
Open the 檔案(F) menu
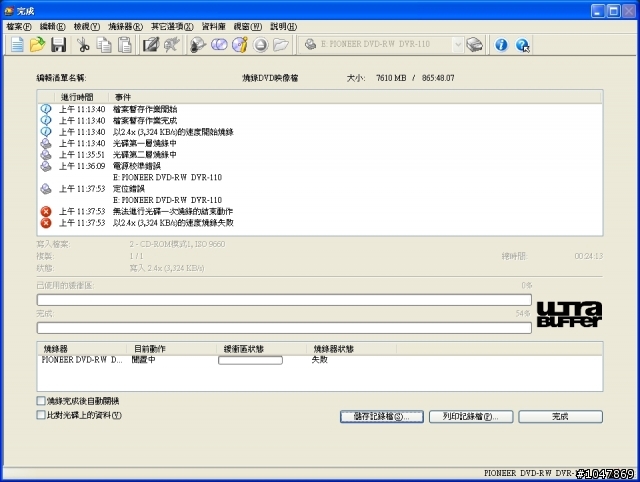(19, 27)
